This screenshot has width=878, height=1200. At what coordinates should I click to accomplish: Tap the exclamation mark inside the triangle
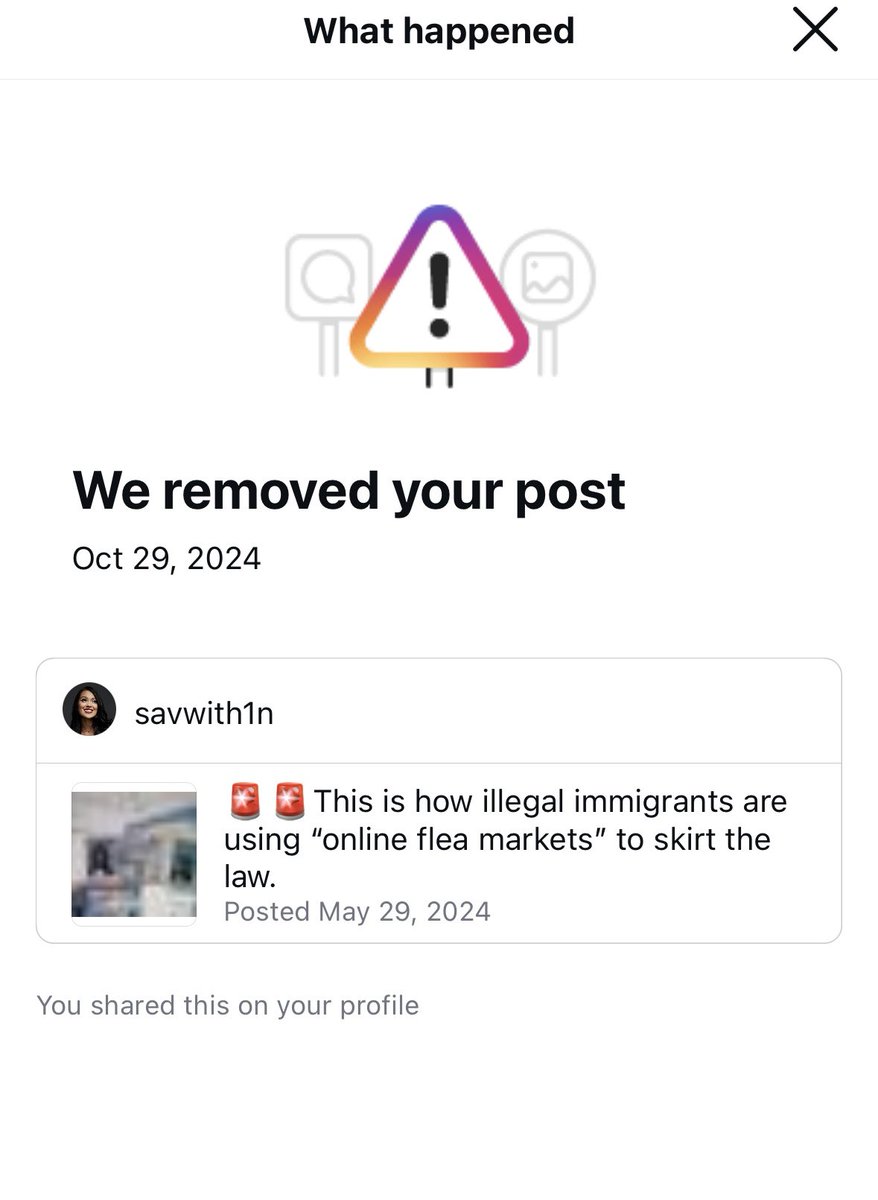pos(438,294)
